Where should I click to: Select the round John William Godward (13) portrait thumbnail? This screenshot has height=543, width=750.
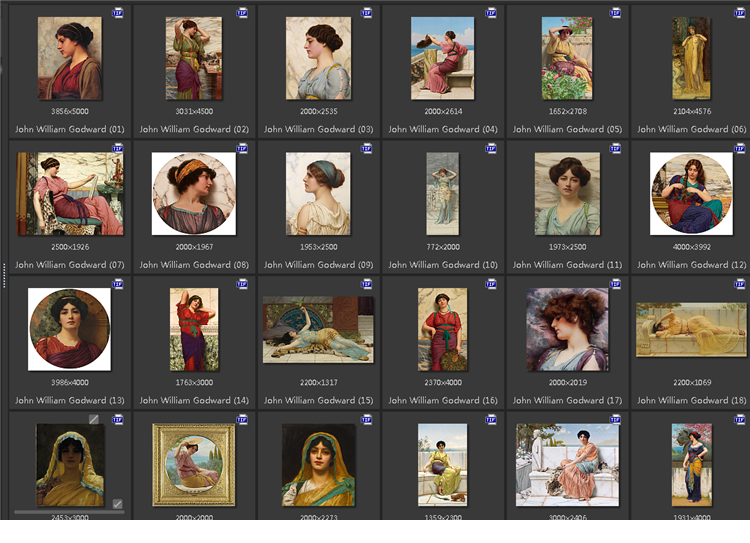[69, 329]
